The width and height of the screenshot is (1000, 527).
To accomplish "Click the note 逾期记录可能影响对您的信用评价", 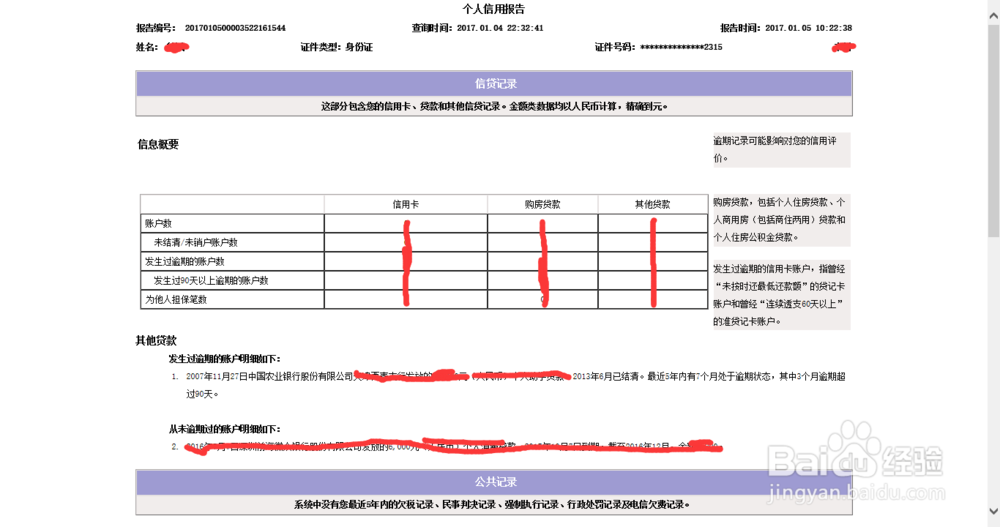I will 781,149.
